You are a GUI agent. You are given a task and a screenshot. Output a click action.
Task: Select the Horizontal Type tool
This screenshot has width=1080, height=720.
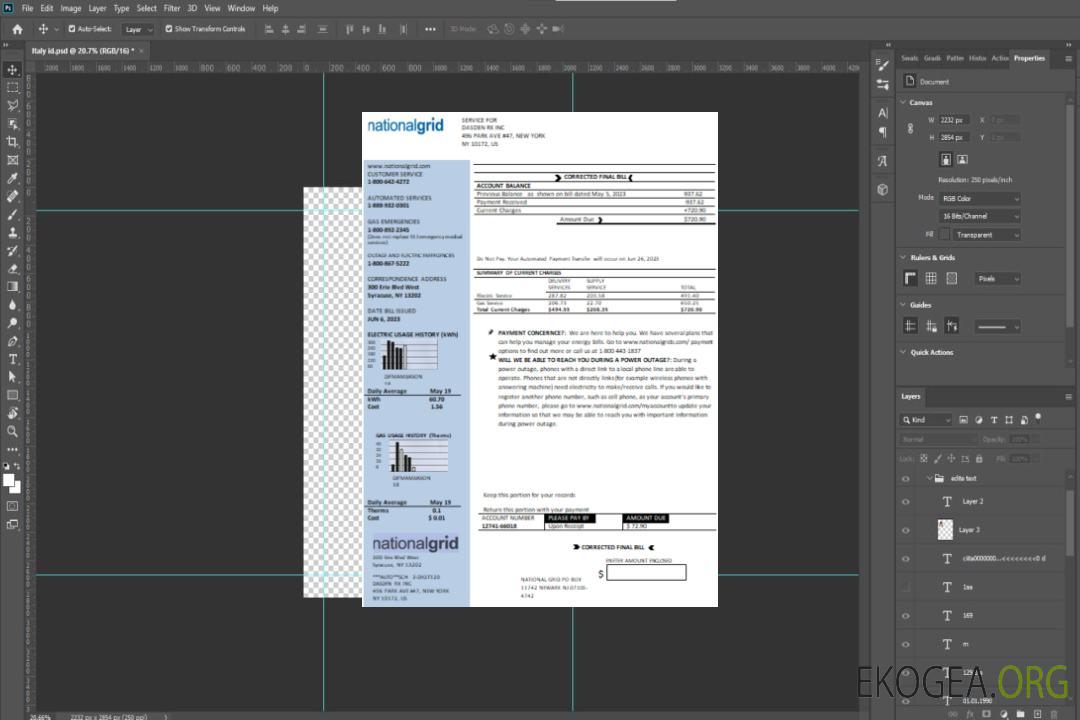point(12,359)
